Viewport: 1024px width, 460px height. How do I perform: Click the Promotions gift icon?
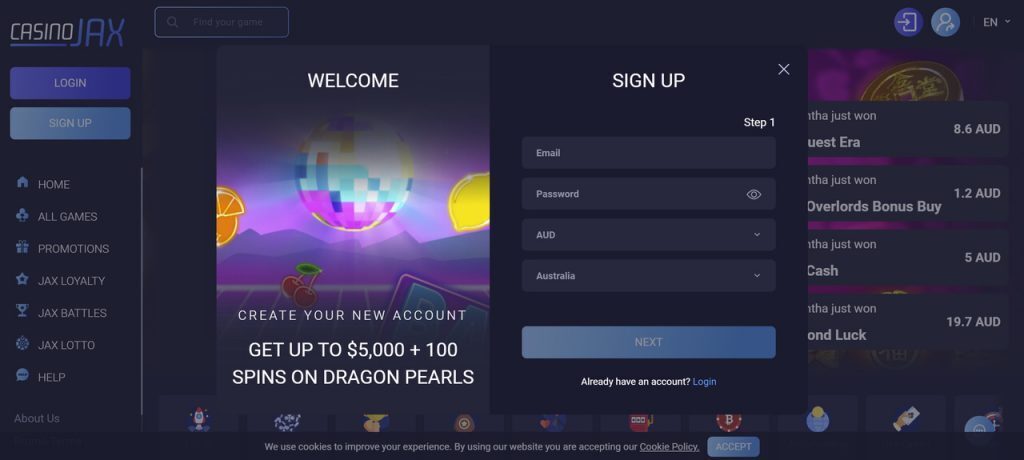22,247
